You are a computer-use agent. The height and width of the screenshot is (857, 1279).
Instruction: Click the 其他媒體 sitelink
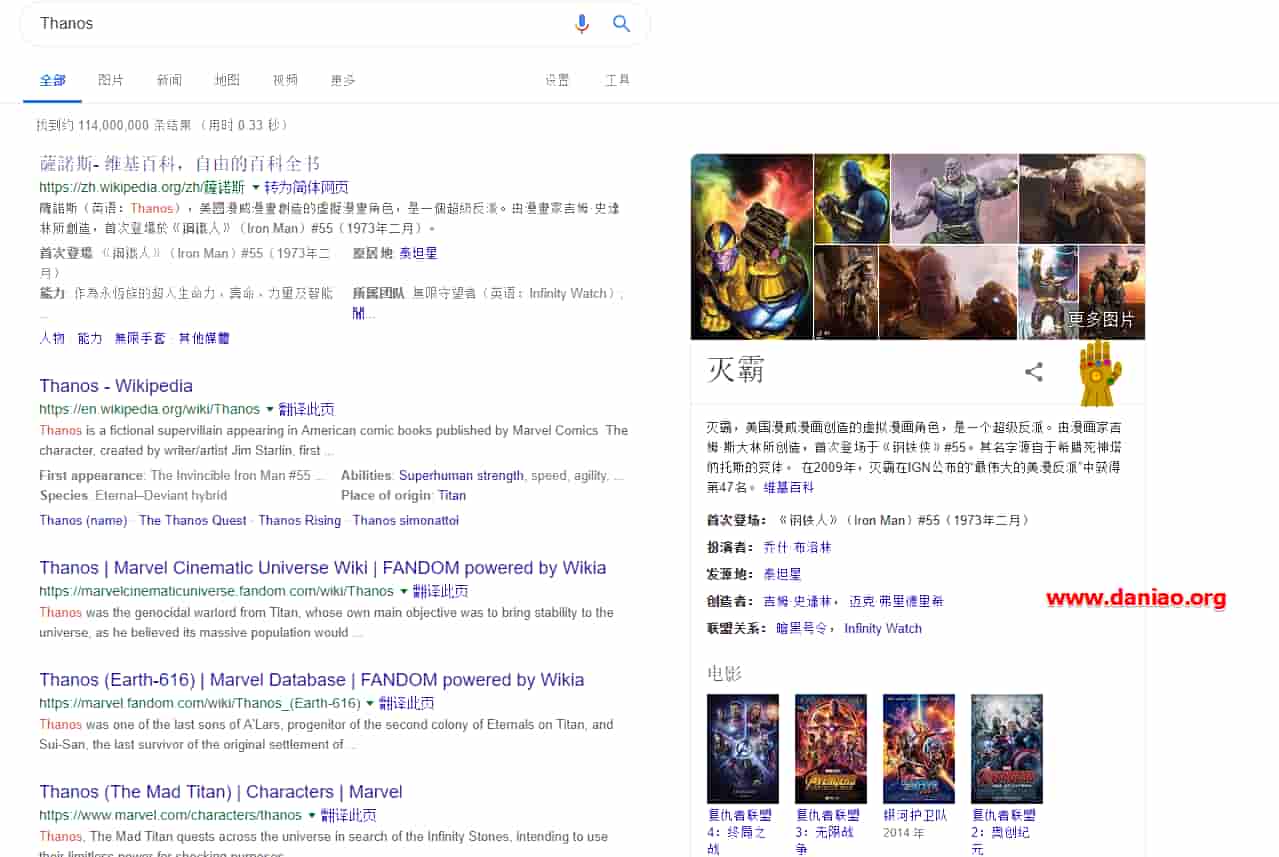point(204,338)
